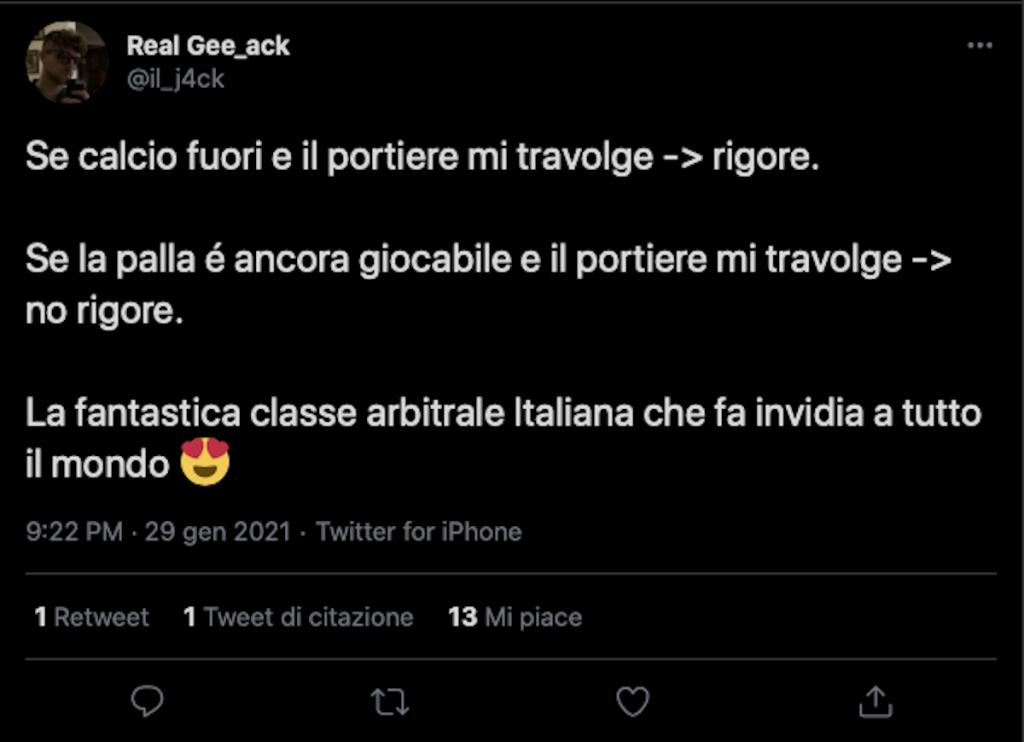
Task: Reply to the tweet via speech bubble icon
Action: (x=147, y=702)
